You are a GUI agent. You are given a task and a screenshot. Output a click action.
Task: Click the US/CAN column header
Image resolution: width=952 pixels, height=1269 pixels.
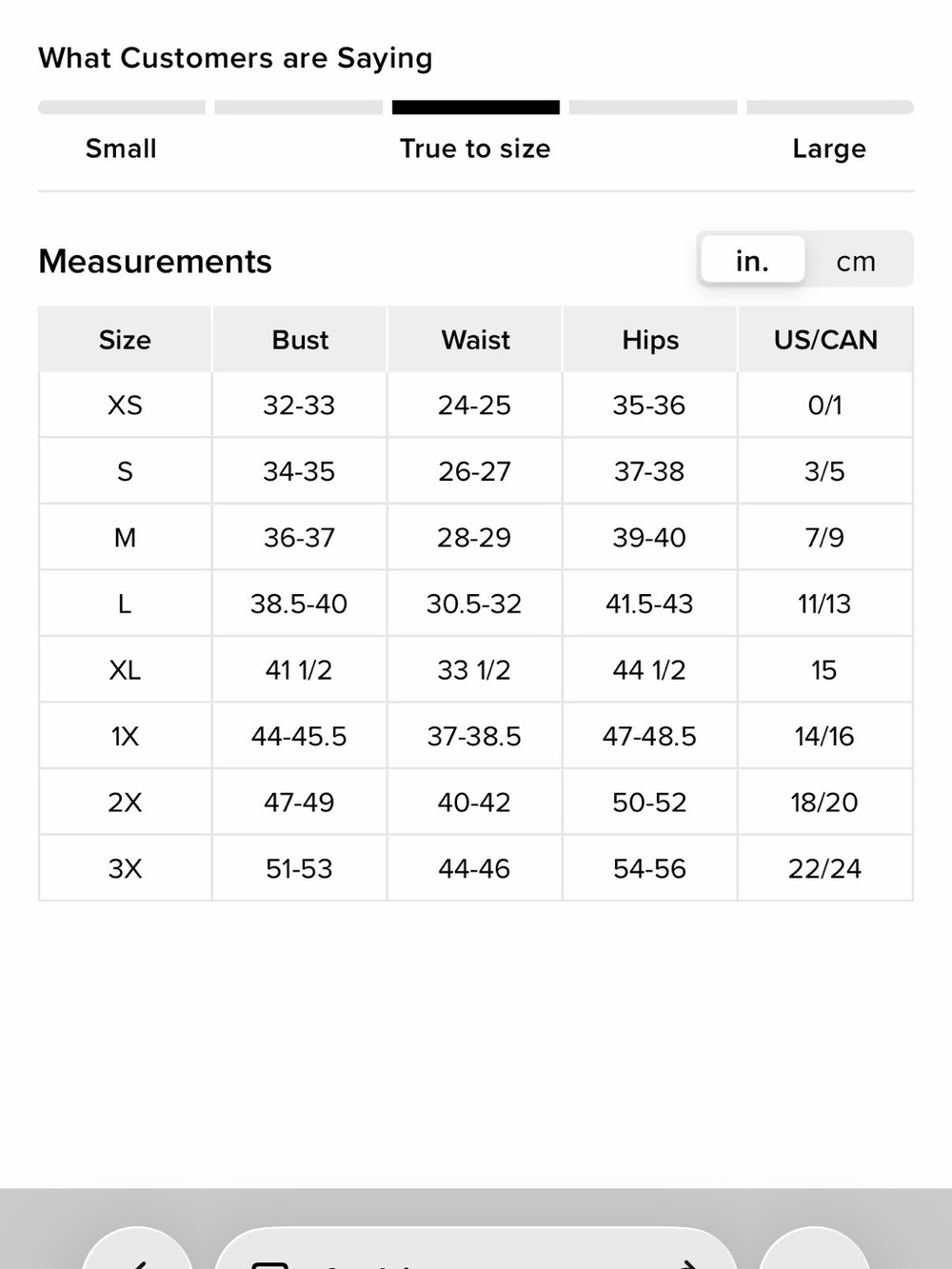pos(825,340)
